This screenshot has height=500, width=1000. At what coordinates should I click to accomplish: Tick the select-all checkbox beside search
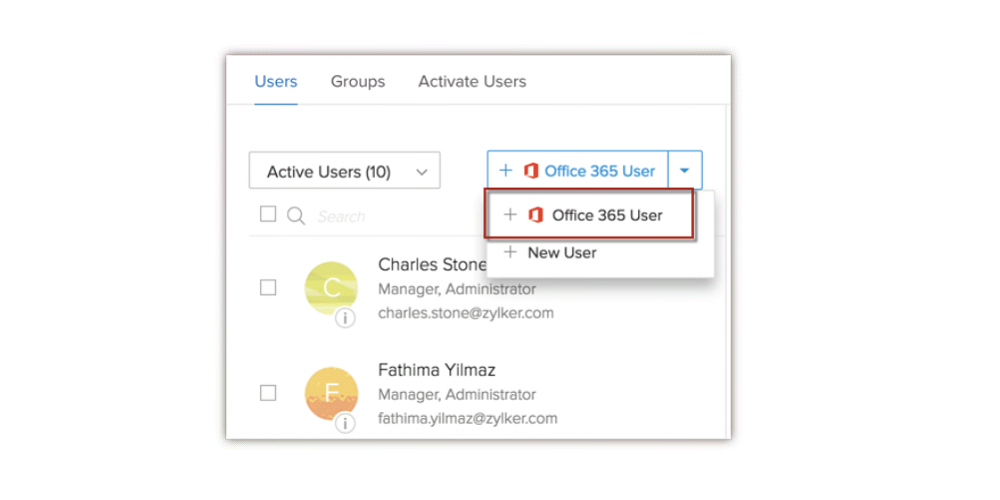pos(268,214)
